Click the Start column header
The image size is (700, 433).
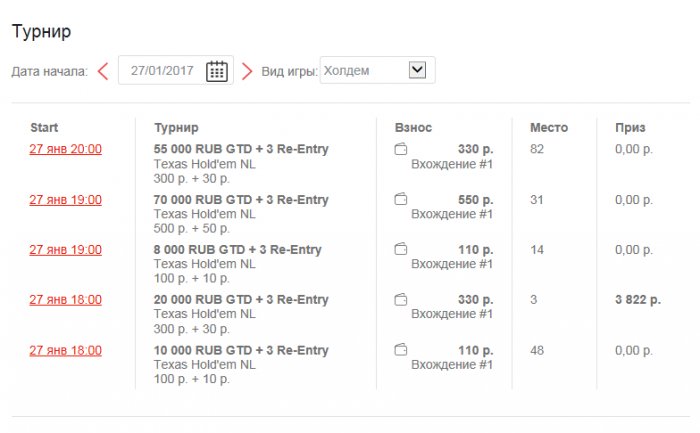pyautogui.click(x=44, y=127)
